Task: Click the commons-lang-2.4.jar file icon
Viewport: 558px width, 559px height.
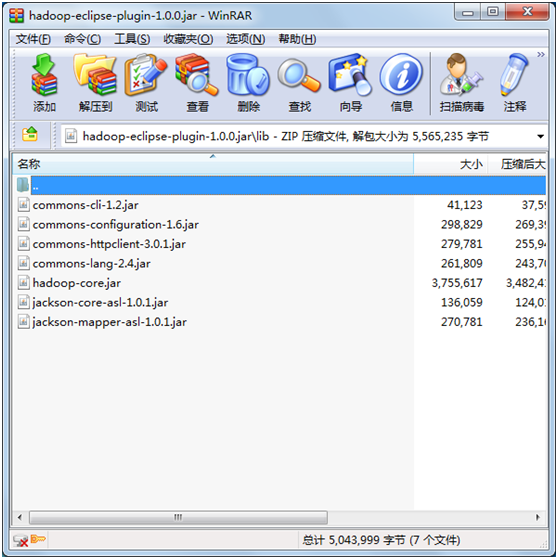Action: tap(24, 263)
